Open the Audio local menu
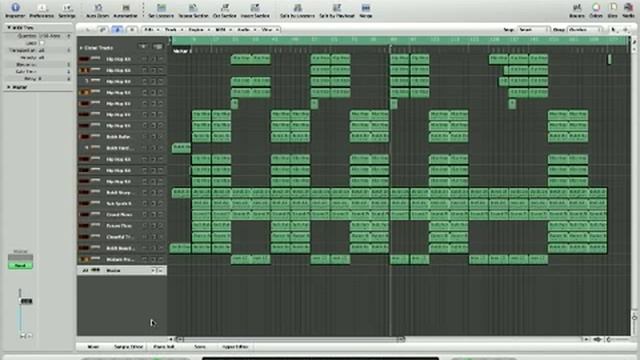The width and height of the screenshot is (640, 360). (246, 29)
